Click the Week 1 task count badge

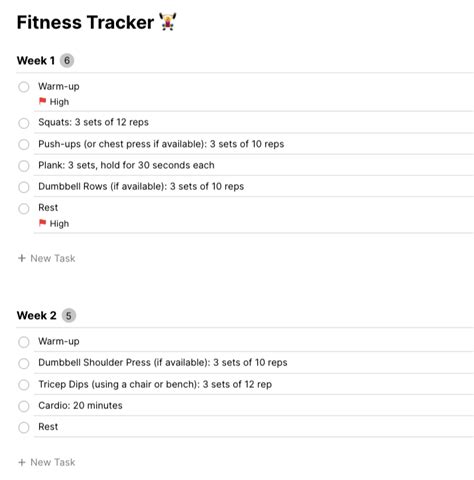[x=67, y=61]
